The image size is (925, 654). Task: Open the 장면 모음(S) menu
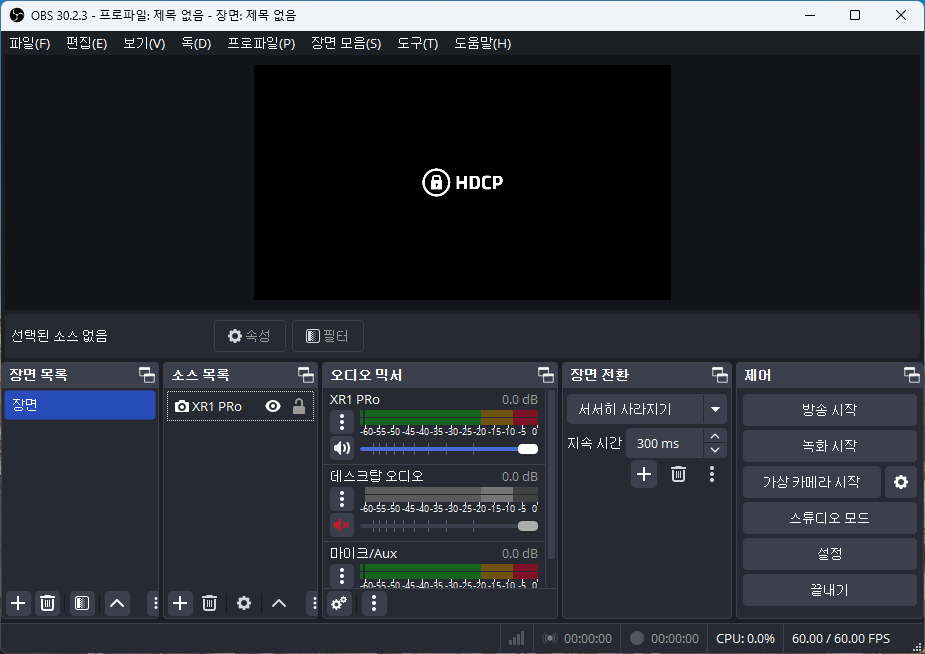(x=346, y=43)
